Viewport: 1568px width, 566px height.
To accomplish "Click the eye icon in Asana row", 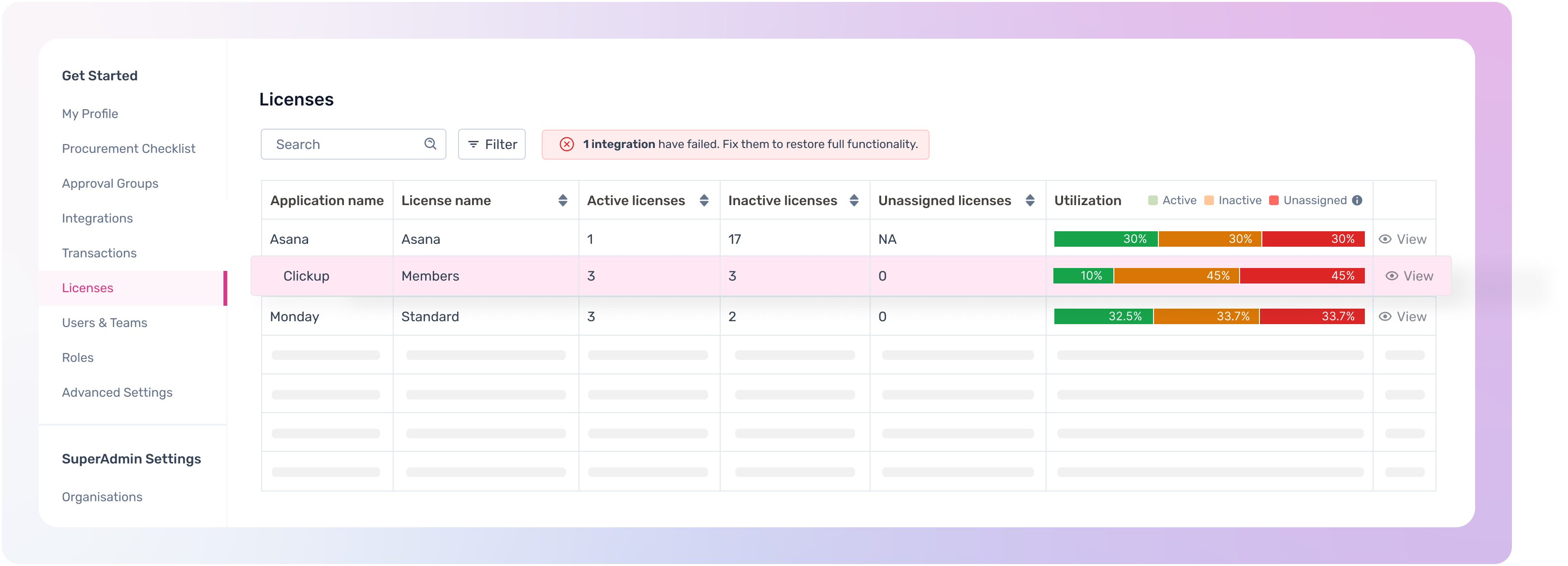I will [1385, 239].
